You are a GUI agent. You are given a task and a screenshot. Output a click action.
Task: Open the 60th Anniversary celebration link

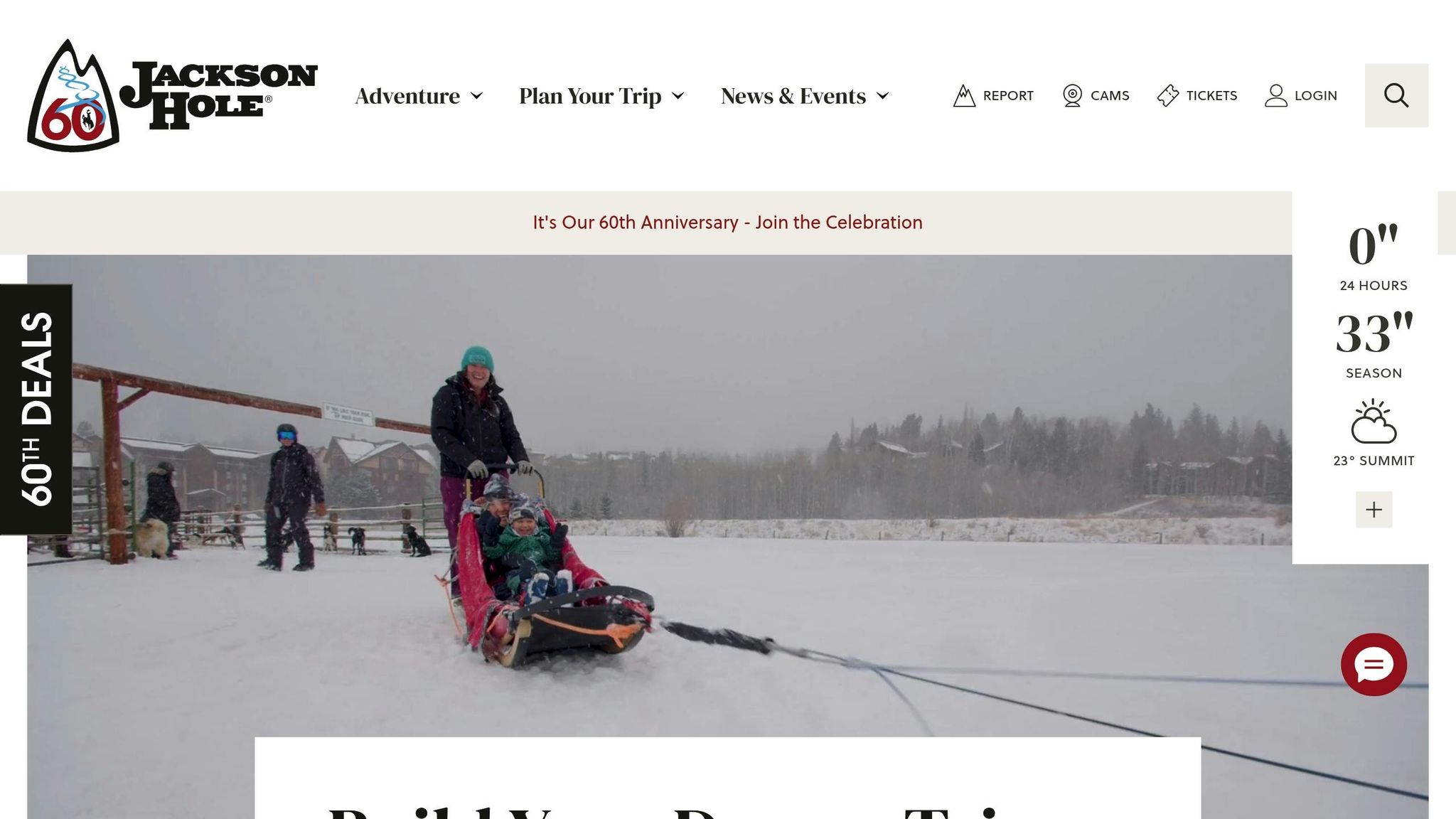coord(727,223)
